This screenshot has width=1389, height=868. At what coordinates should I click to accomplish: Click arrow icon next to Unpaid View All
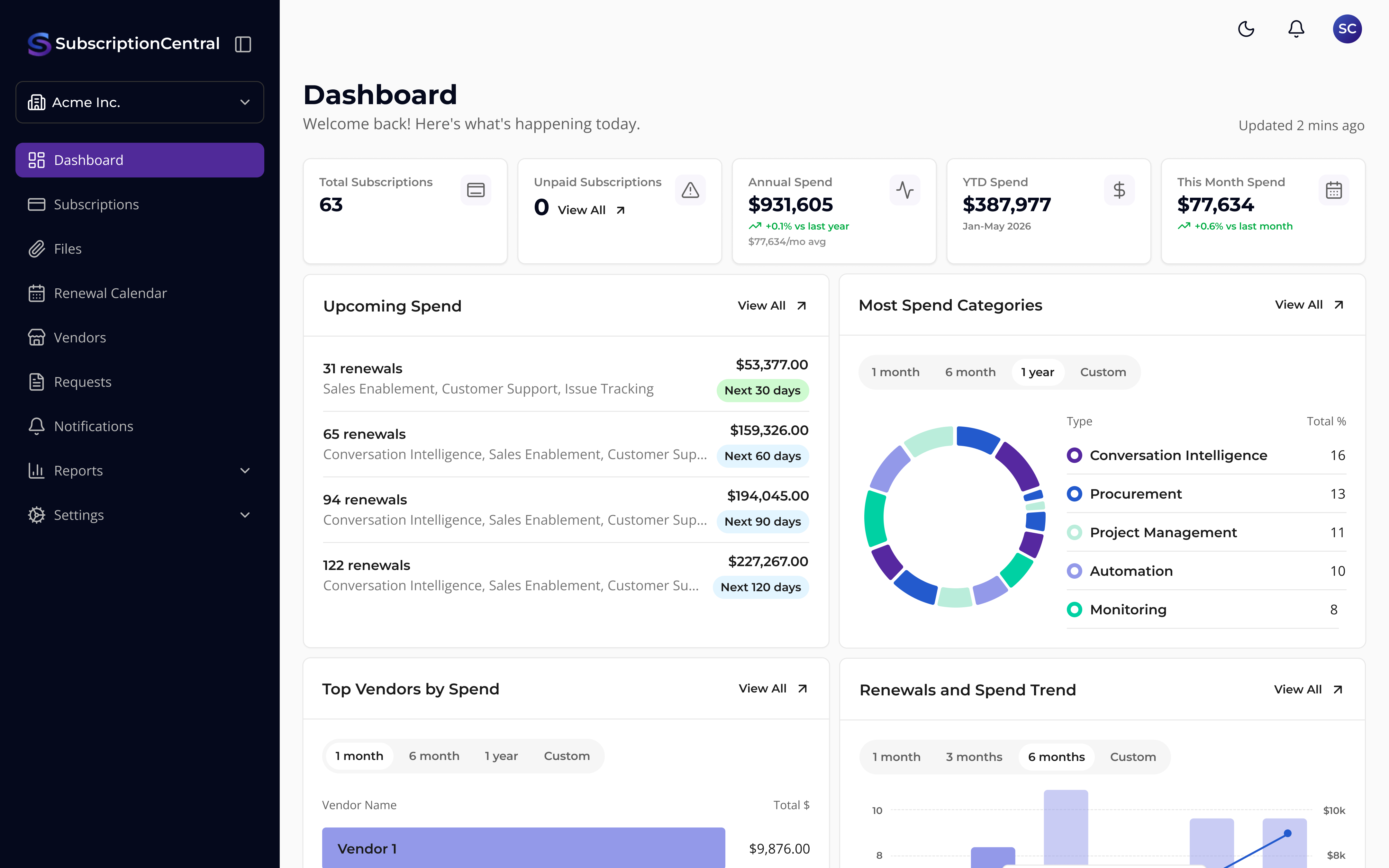click(x=621, y=211)
